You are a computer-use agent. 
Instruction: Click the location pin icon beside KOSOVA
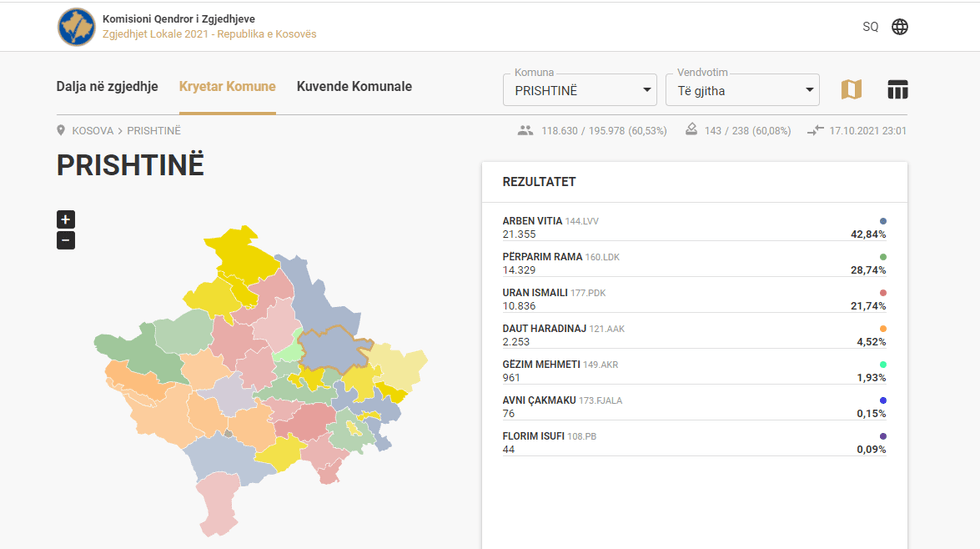(61, 131)
